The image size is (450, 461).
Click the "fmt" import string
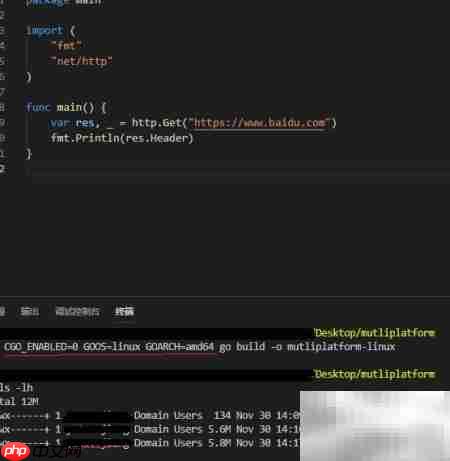click(66, 46)
